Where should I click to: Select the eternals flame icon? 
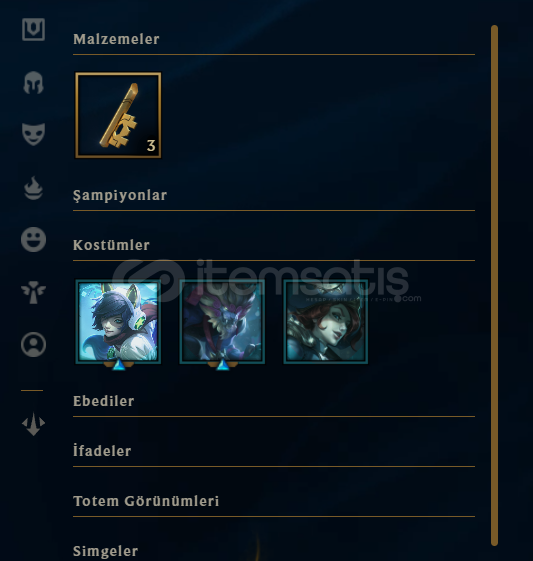pos(33,187)
